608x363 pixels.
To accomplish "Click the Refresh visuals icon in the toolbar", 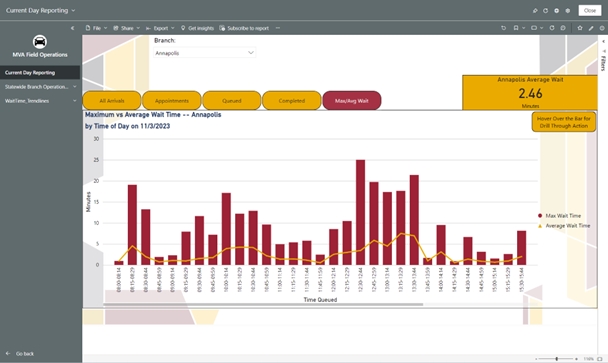I will tap(552, 28).
